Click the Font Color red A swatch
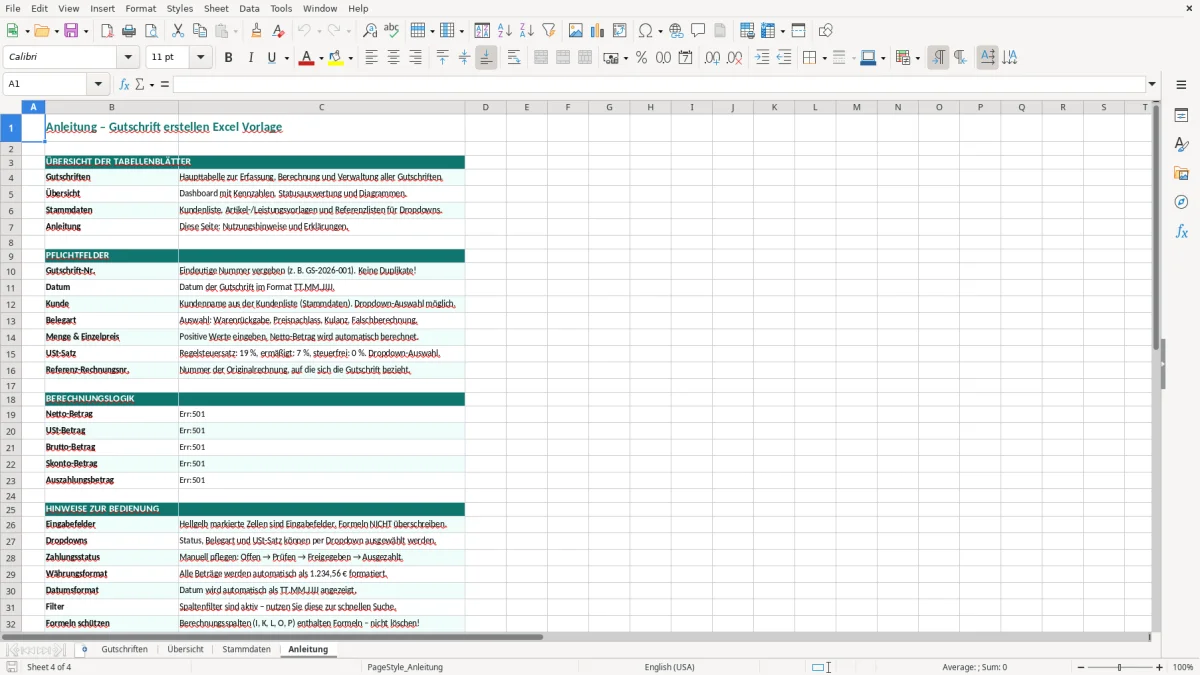 click(306, 58)
